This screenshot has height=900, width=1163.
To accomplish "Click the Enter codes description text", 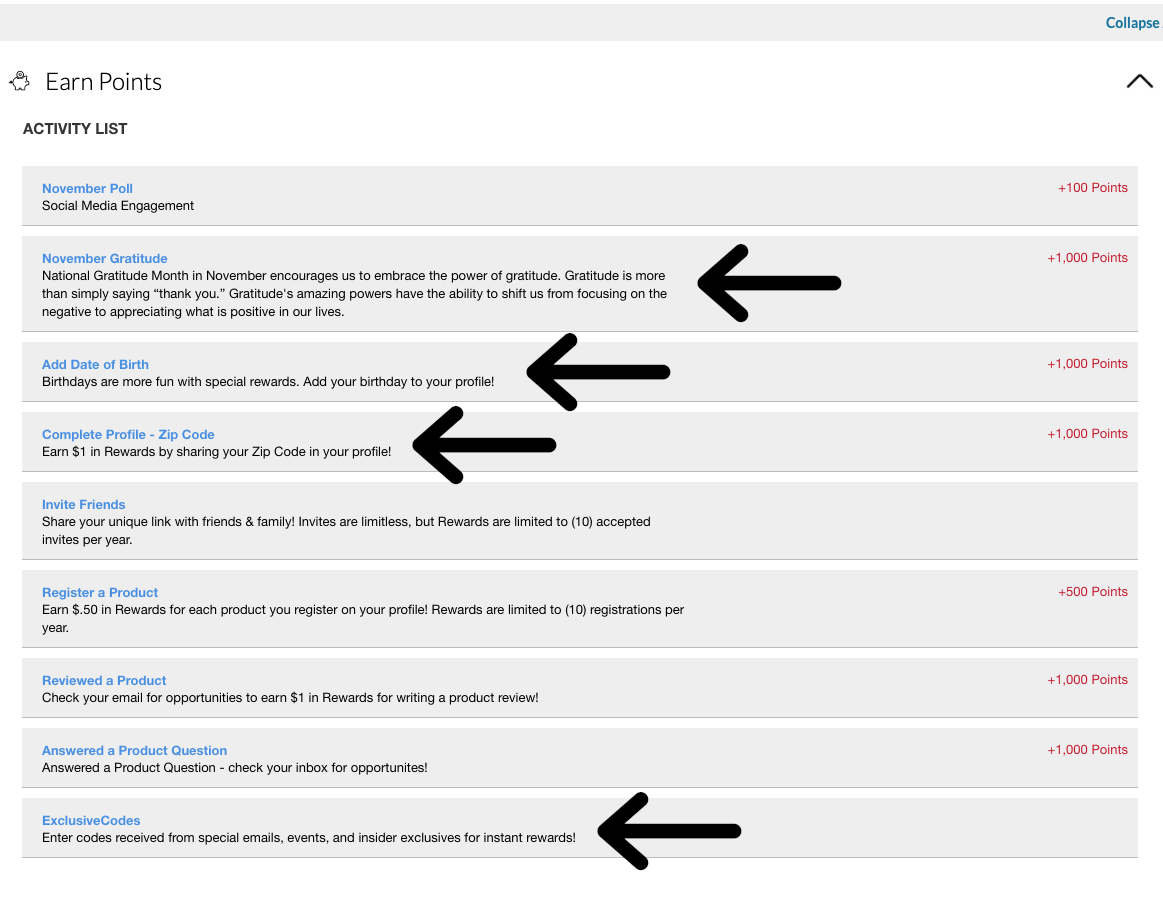I will [x=309, y=838].
